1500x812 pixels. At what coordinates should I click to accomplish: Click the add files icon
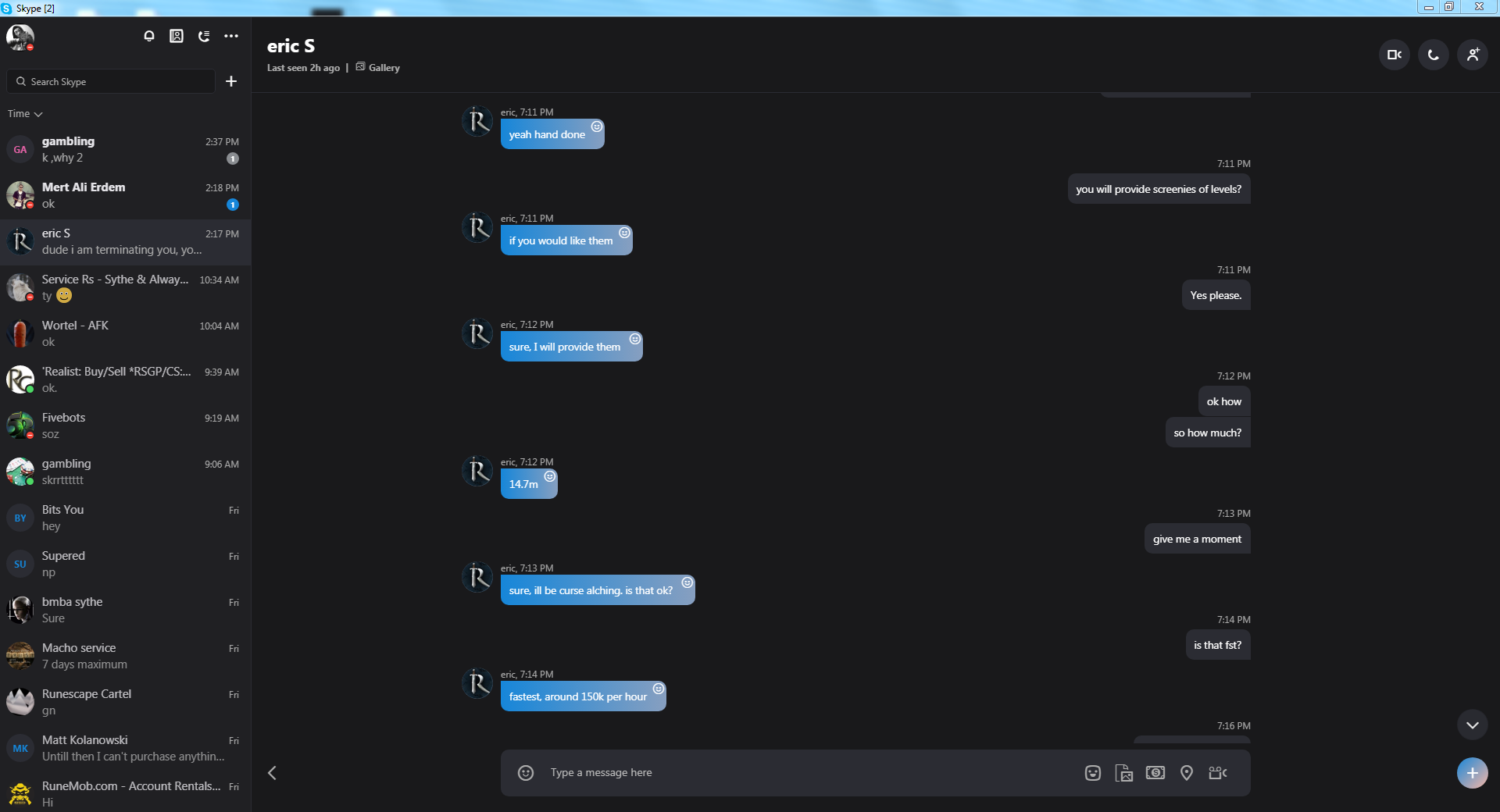[1124, 773]
